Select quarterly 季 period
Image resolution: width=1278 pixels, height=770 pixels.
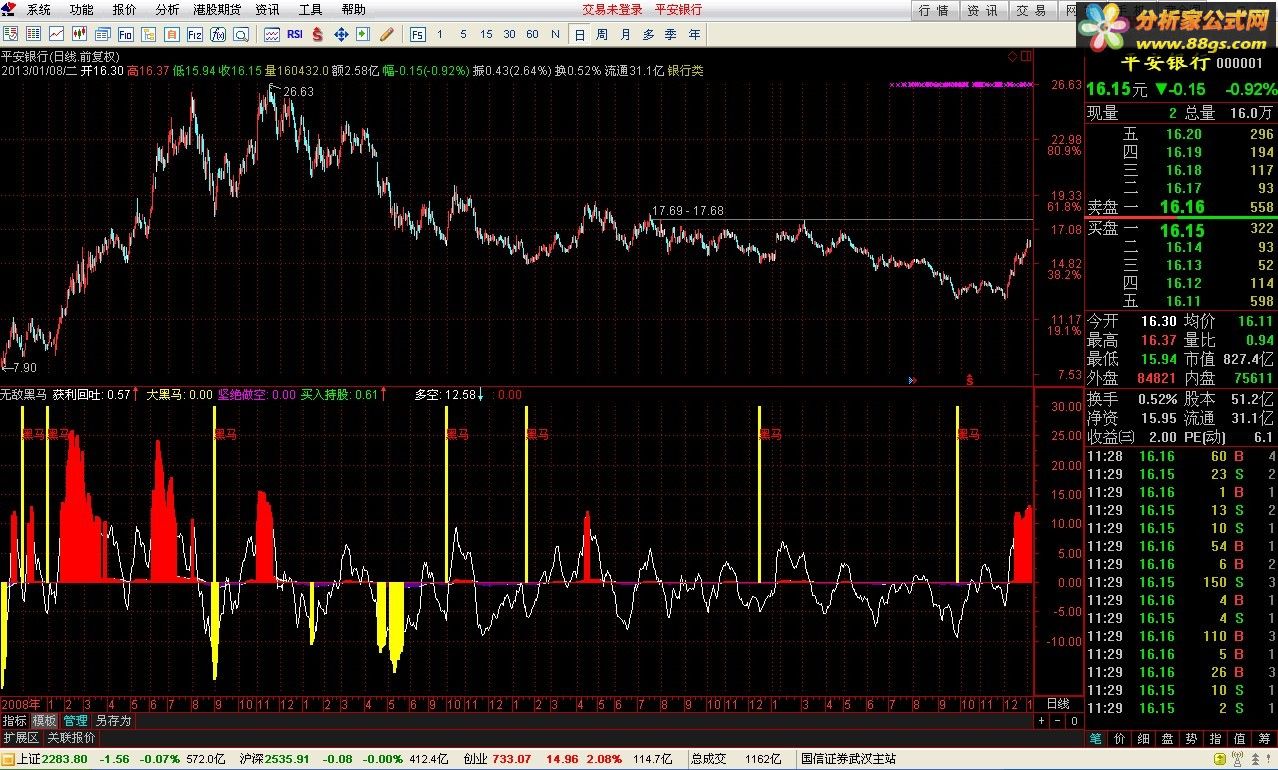point(670,34)
